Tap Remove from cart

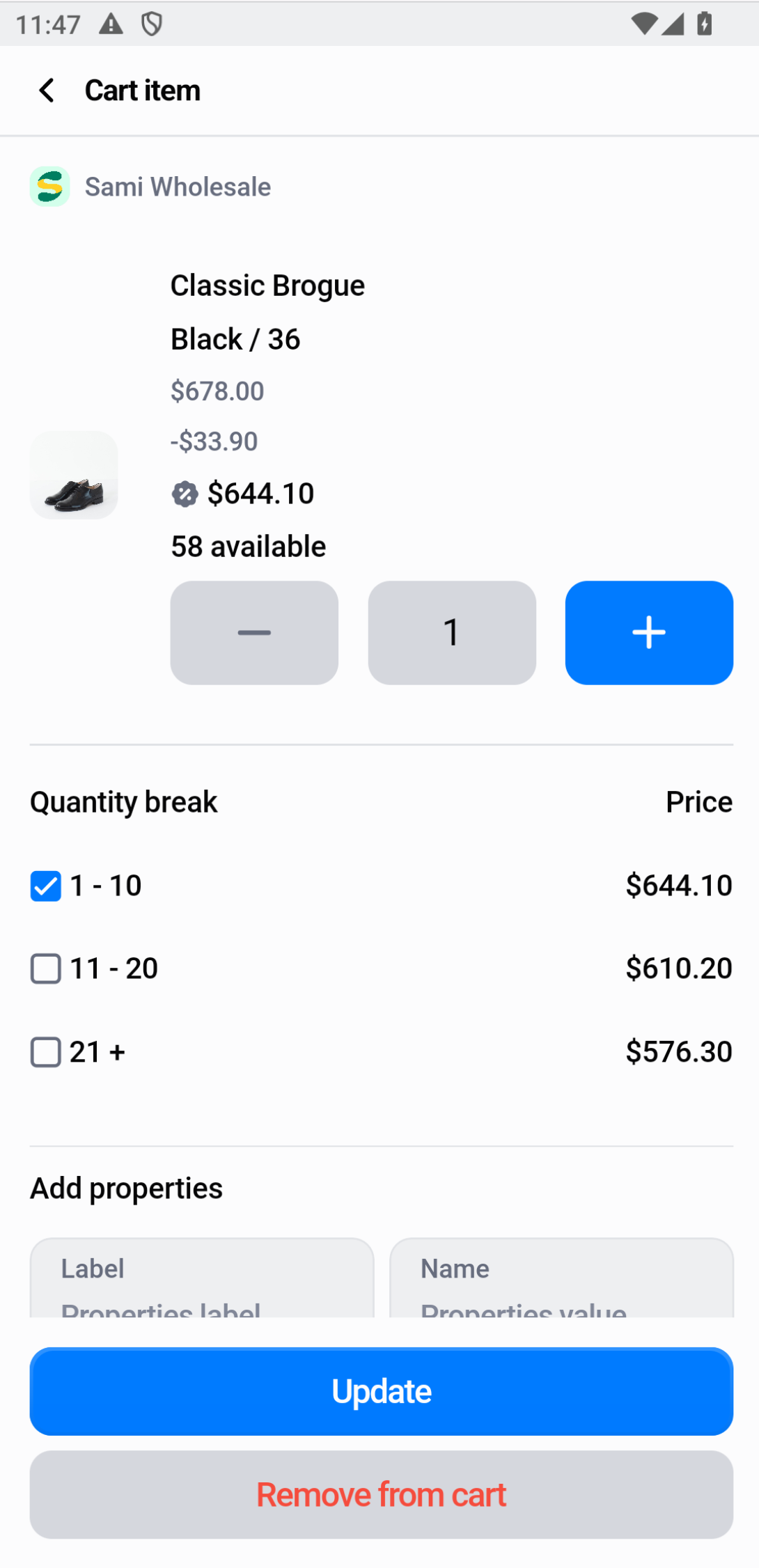pos(381,1494)
